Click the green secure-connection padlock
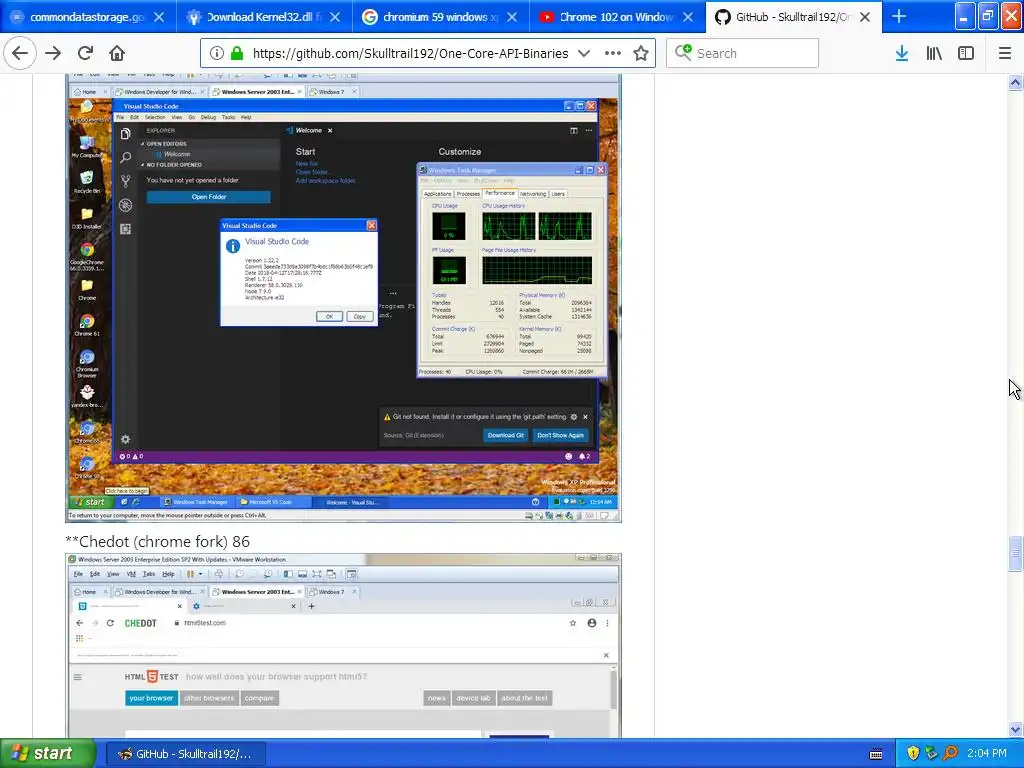 [x=237, y=54]
